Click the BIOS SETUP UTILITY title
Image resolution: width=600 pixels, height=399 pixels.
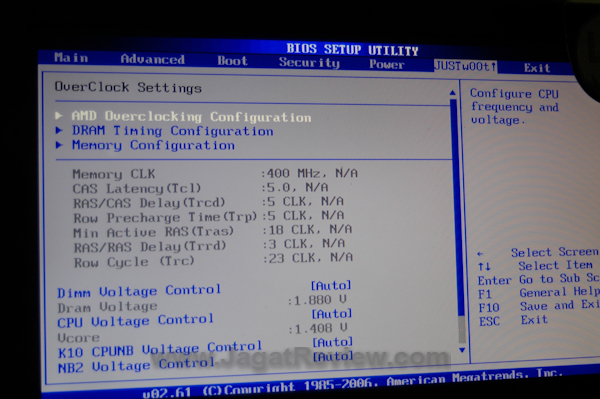click(x=352, y=49)
